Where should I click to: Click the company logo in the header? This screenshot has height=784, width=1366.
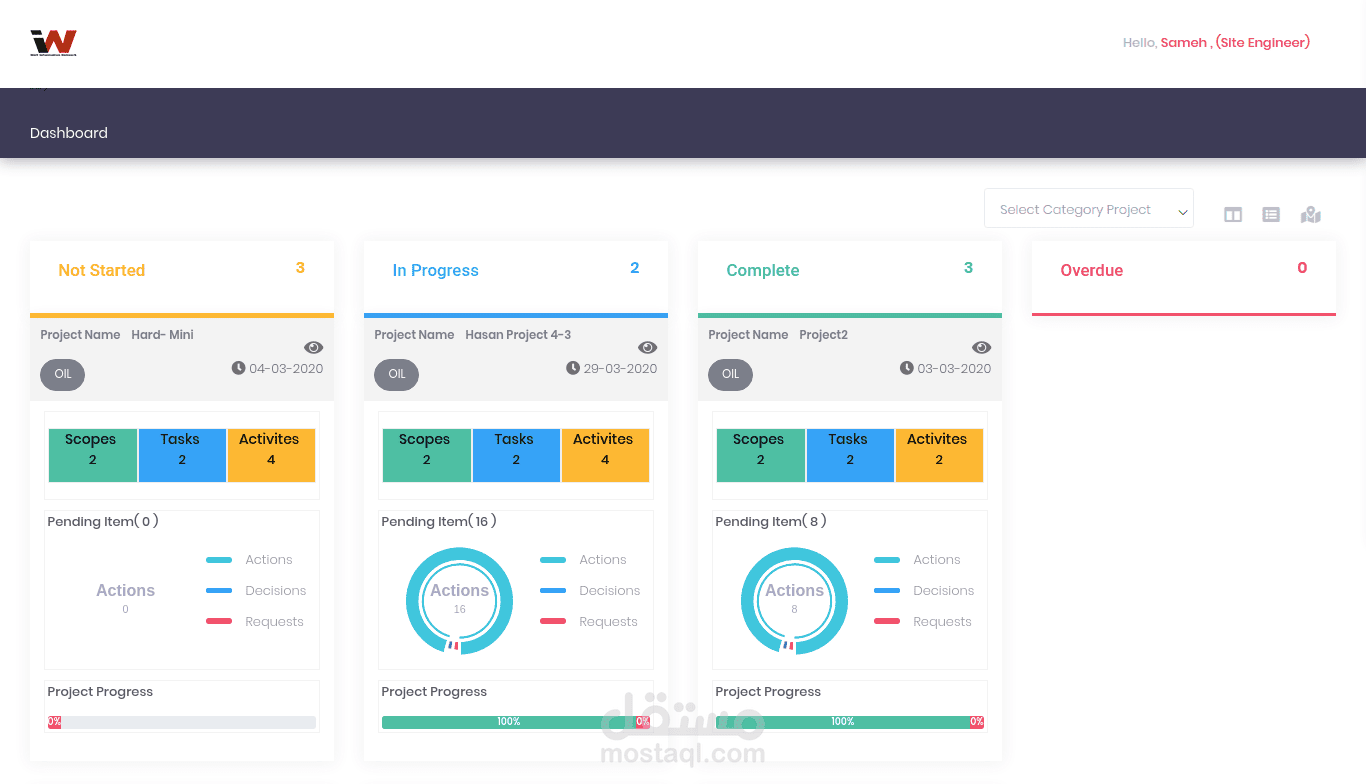coord(54,43)
